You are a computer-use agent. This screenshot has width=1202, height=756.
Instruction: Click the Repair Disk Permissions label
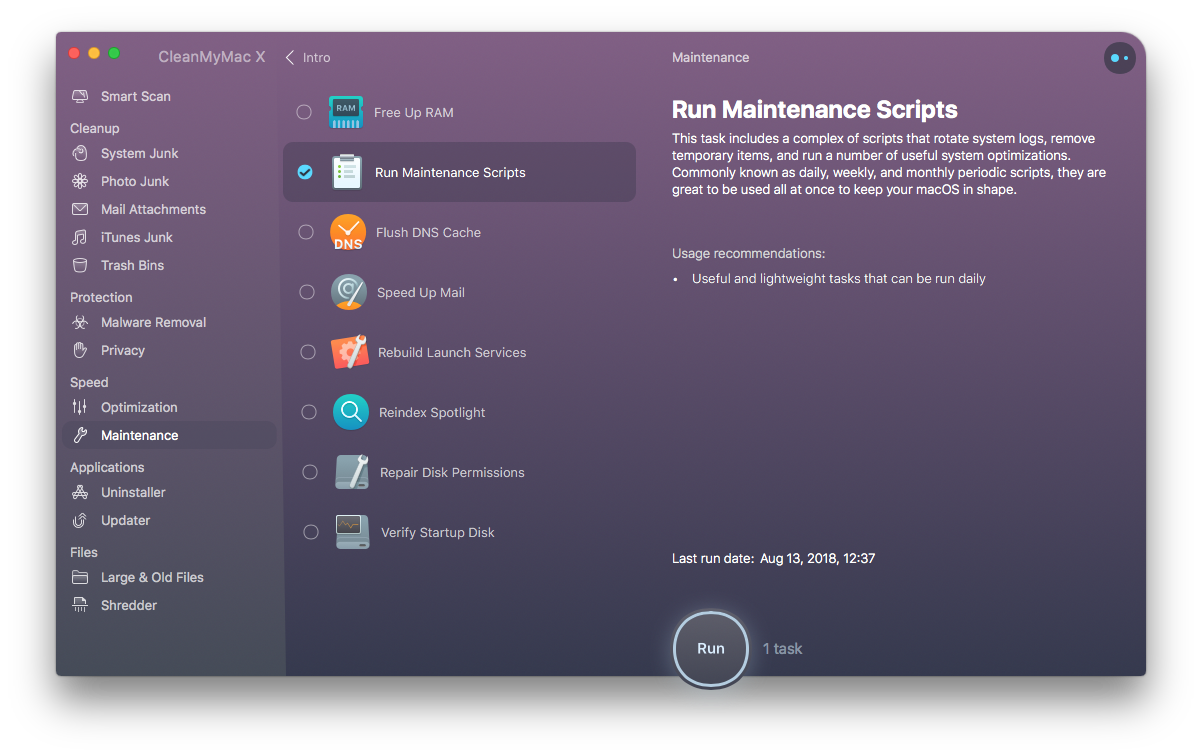tap(452, 472)
